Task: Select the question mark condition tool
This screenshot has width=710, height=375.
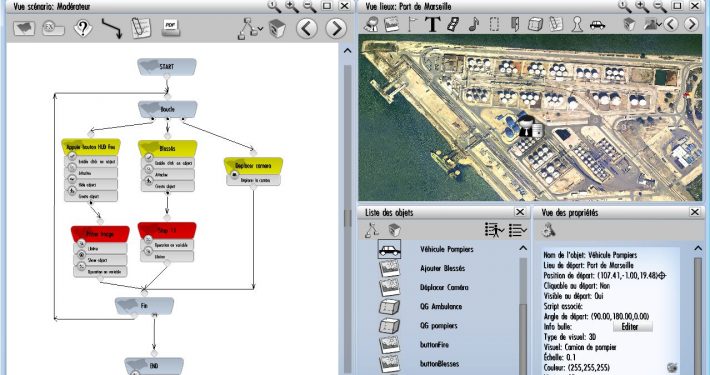Action: (x=83, y=29)
